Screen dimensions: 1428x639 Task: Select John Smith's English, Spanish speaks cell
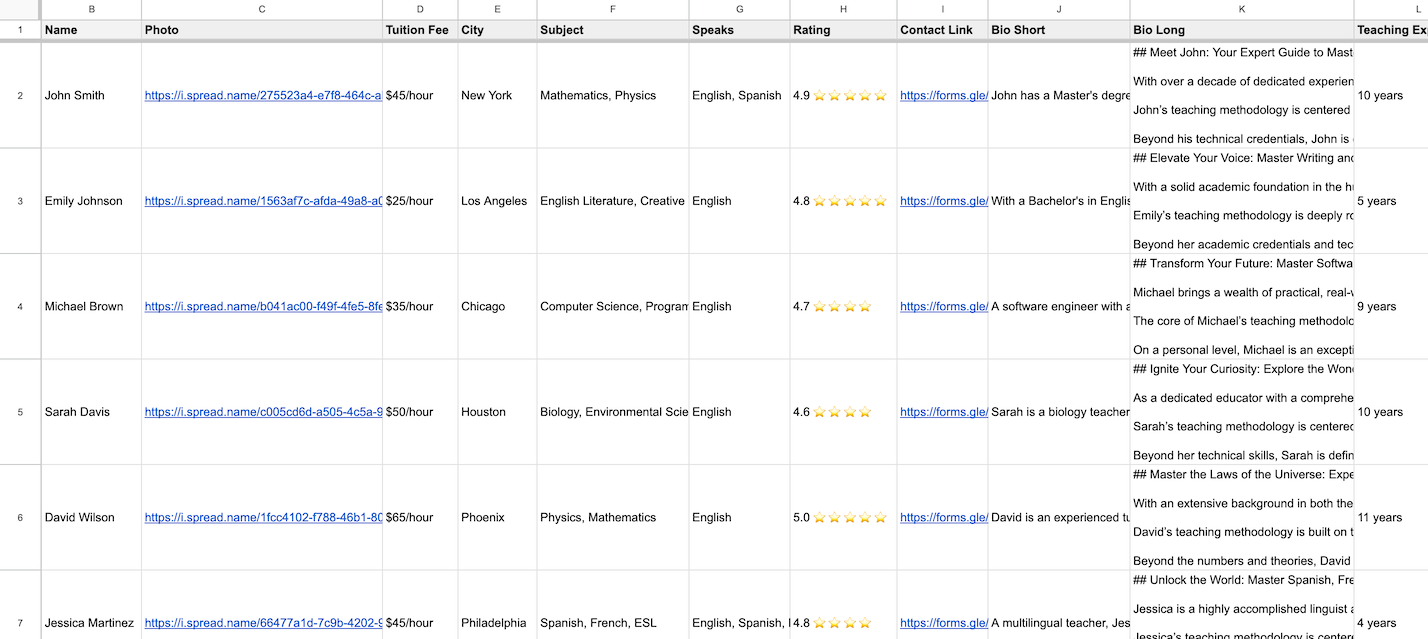tap(739, 96)
